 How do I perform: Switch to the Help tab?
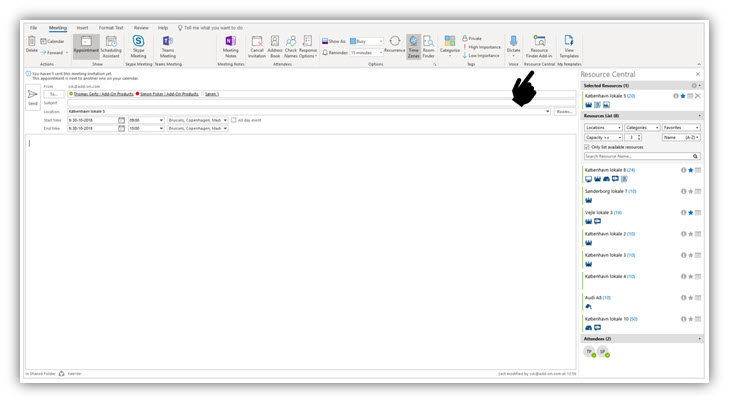click(x=163, y=28)
